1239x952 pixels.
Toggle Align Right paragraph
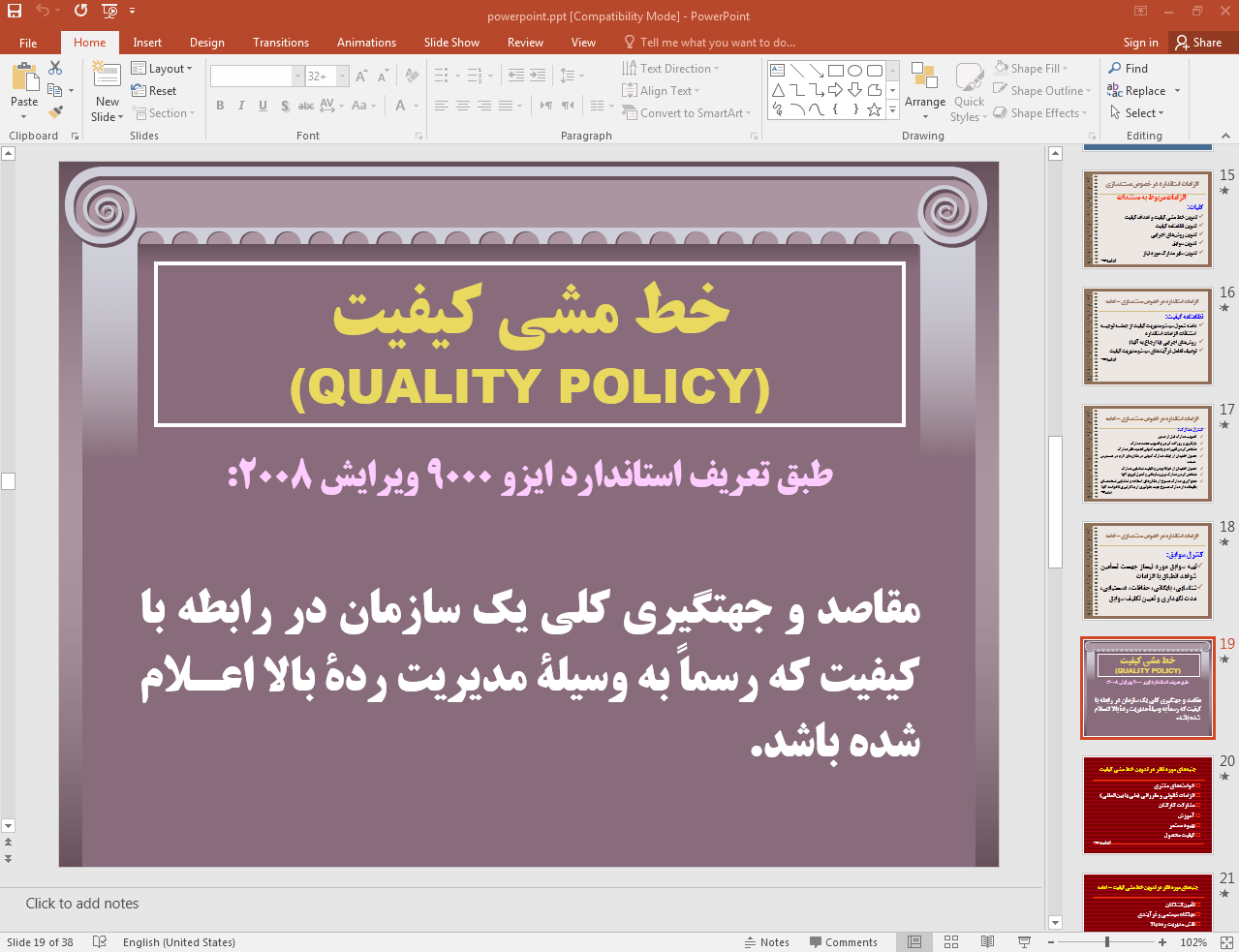[484, 106]
